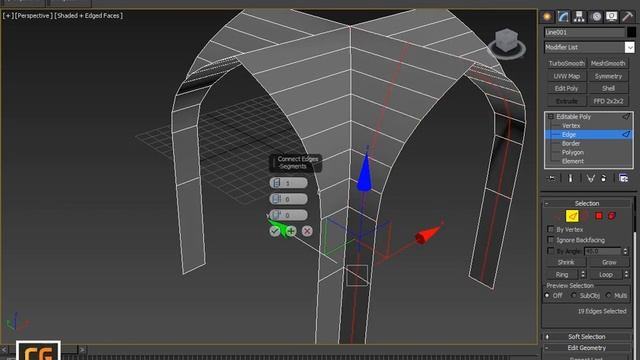This screenshot has height=360, width=640.
Task: Select yellow Edge sub-object icon
Action: tap(572, 216)
